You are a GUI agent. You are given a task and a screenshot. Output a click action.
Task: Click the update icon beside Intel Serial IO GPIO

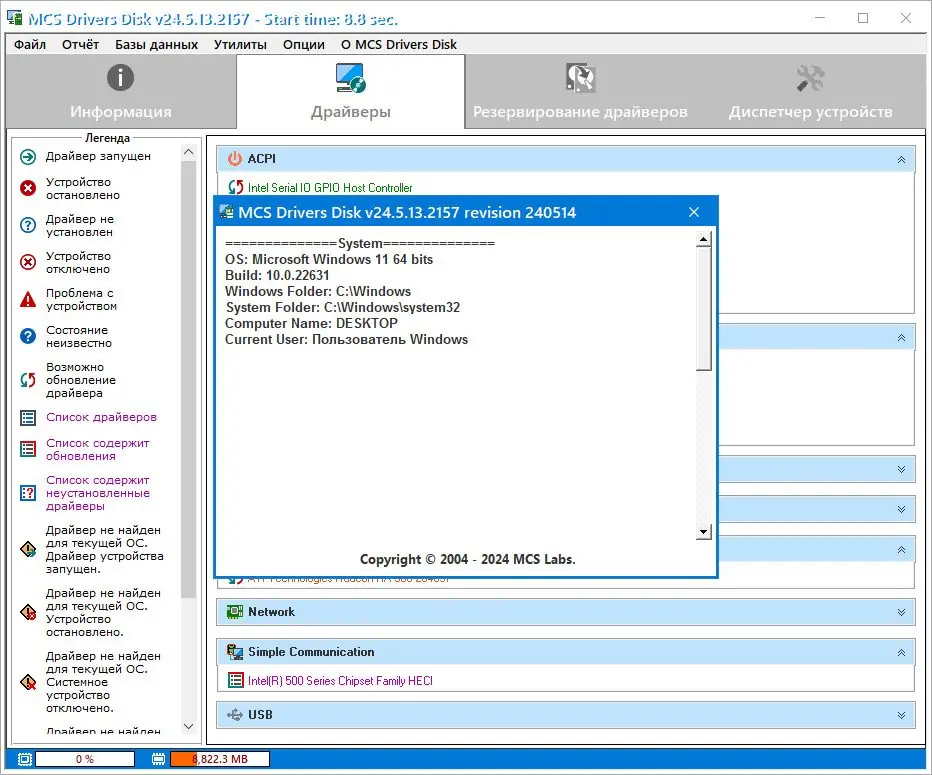pyautogui.click(x=235, y=187)
